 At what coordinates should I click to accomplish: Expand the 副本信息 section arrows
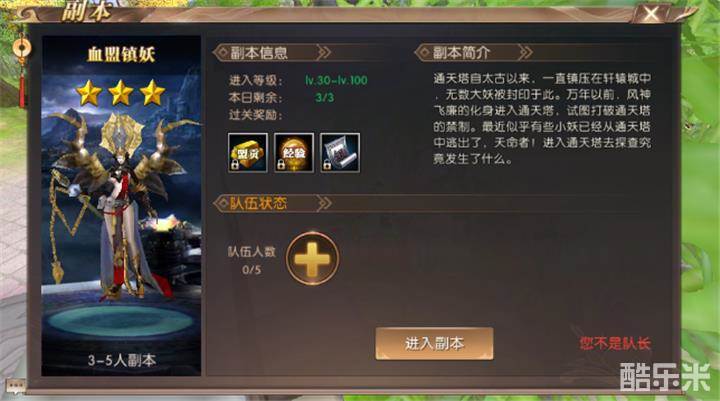[x=324, y=53]
